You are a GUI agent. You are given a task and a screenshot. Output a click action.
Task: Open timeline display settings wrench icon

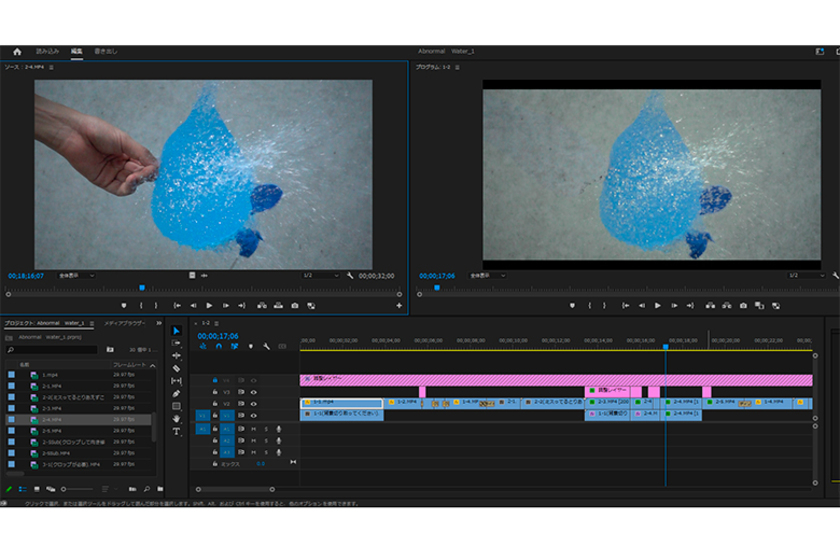point(266,347)
